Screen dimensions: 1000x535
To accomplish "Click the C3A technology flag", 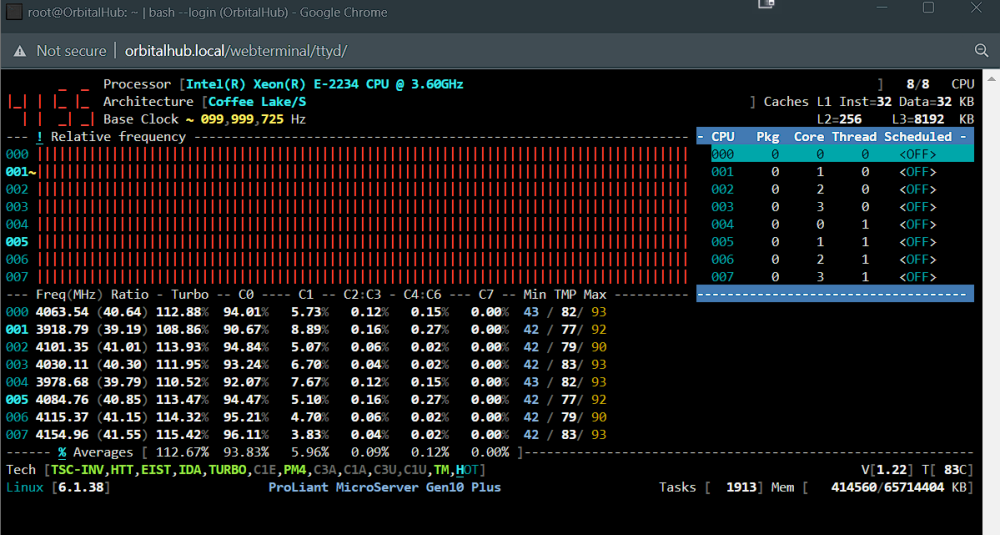I will pyautogui.click(x=325, y=470).
